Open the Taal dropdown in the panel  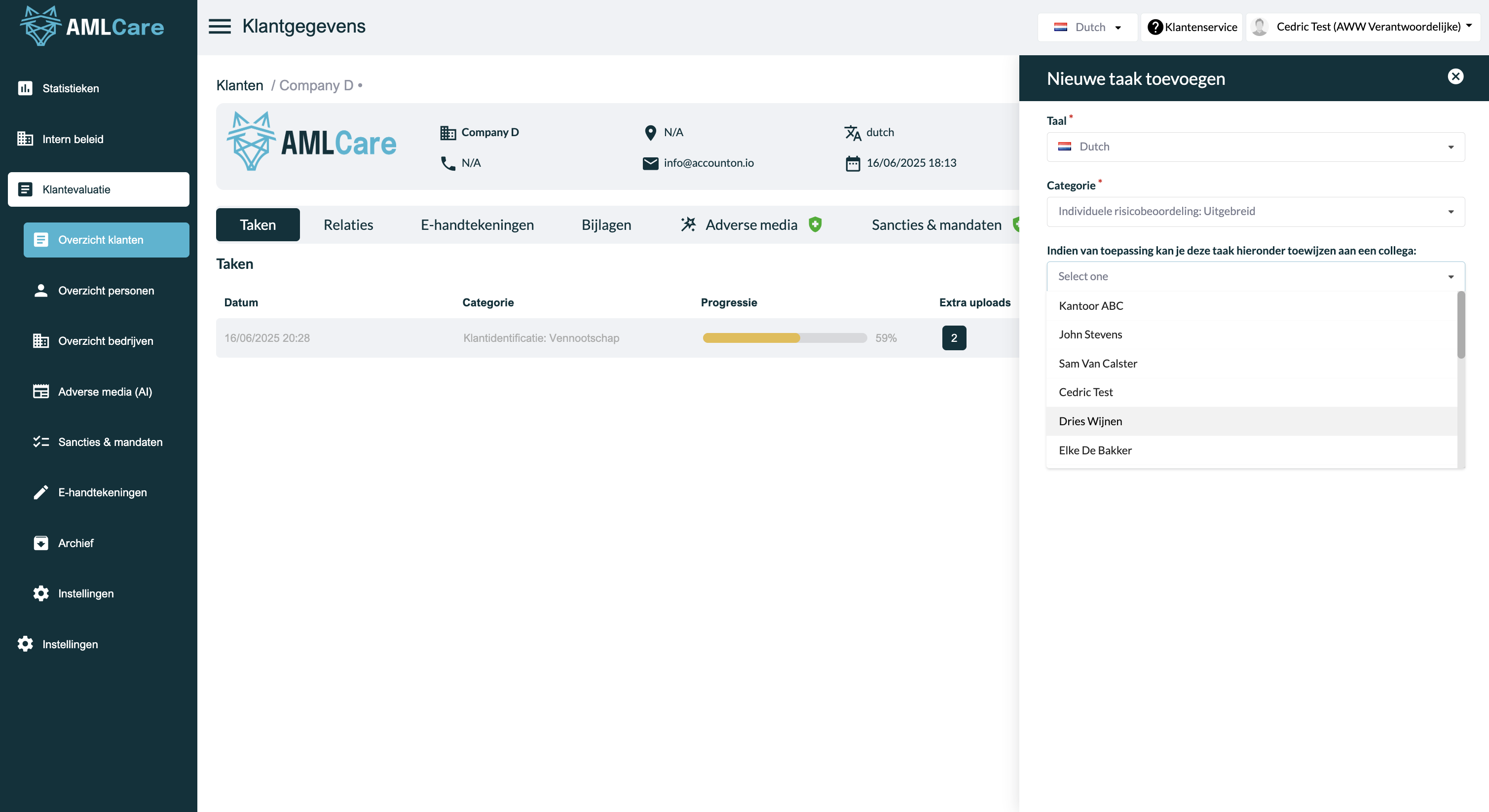(1256, 147)
